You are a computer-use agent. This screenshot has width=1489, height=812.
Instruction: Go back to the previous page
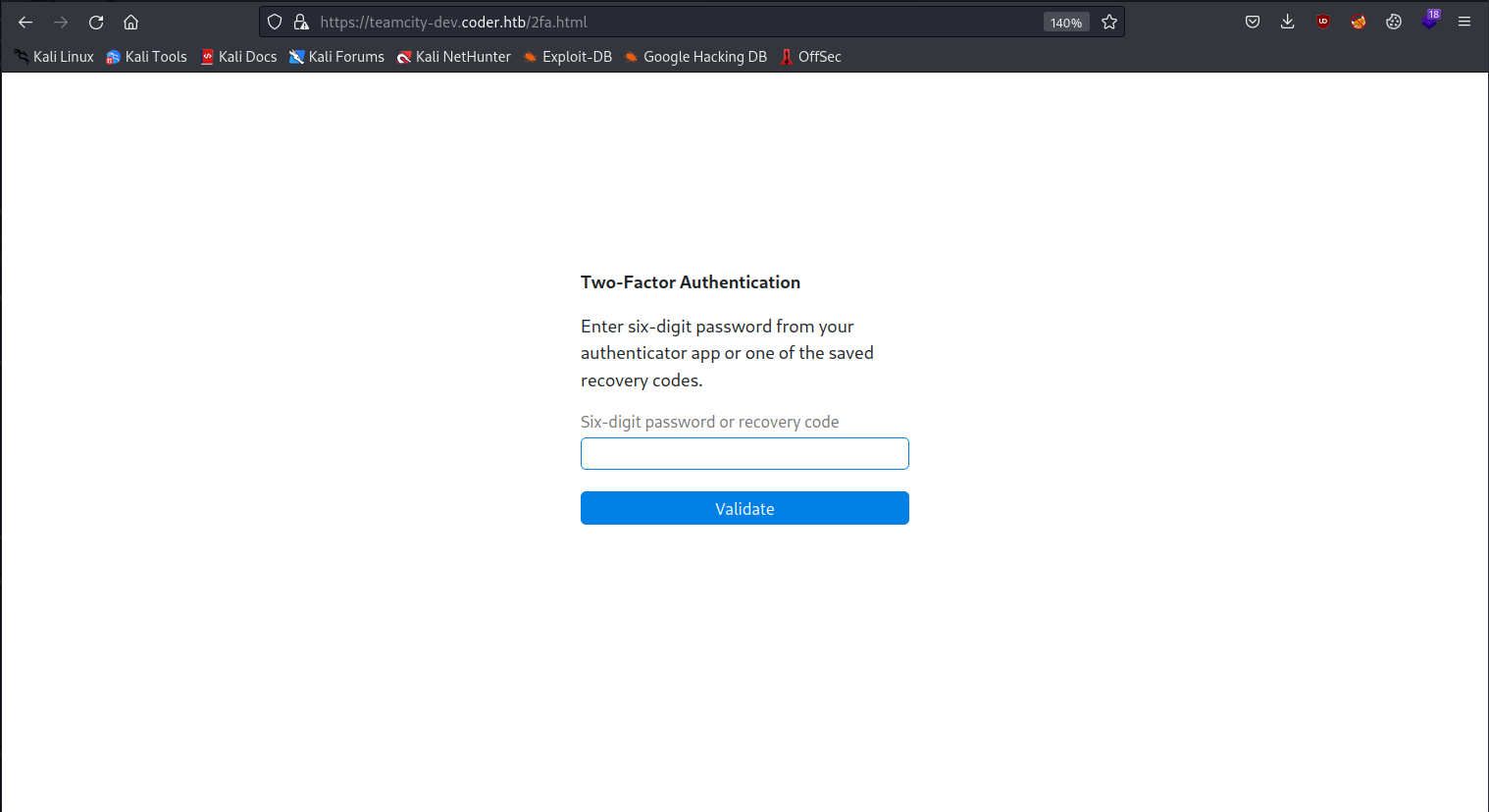pyautogui.click(x=26, y=22)
